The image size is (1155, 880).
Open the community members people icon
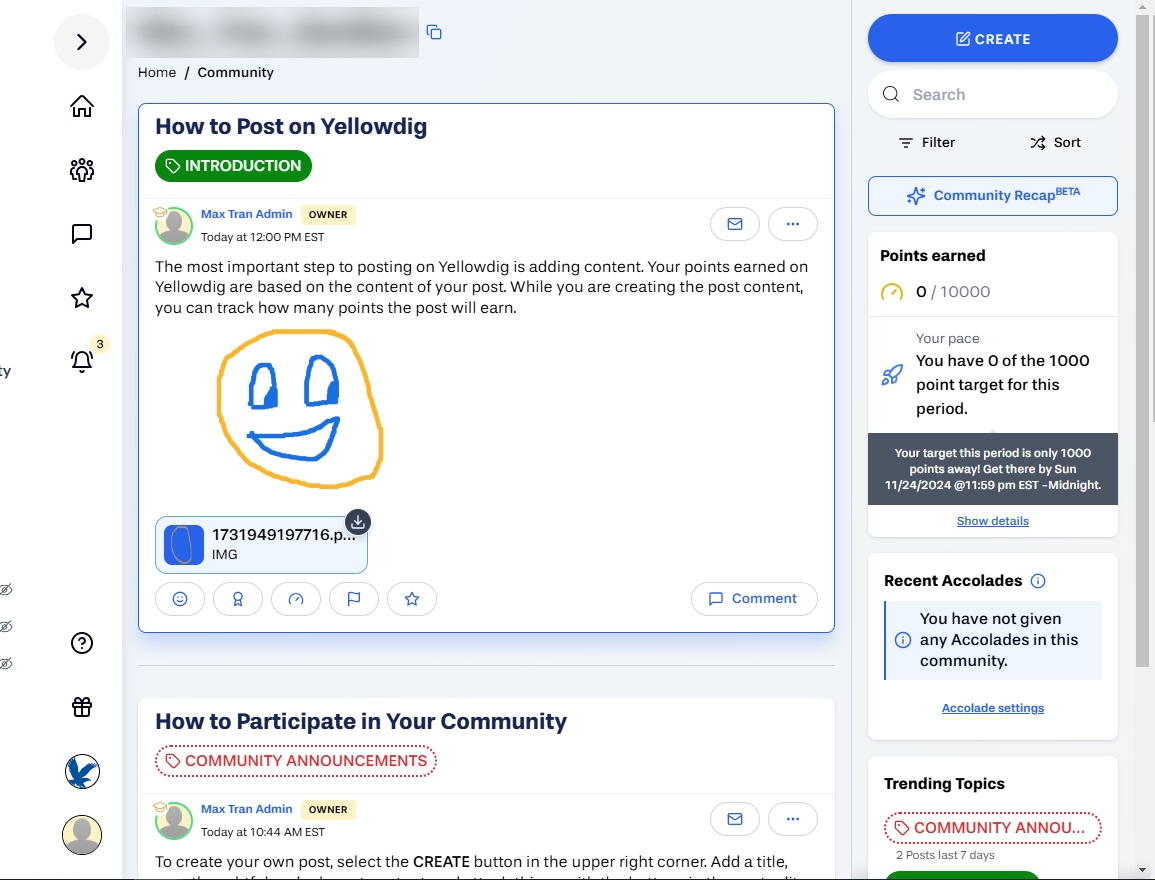click(x=82, y=170)
